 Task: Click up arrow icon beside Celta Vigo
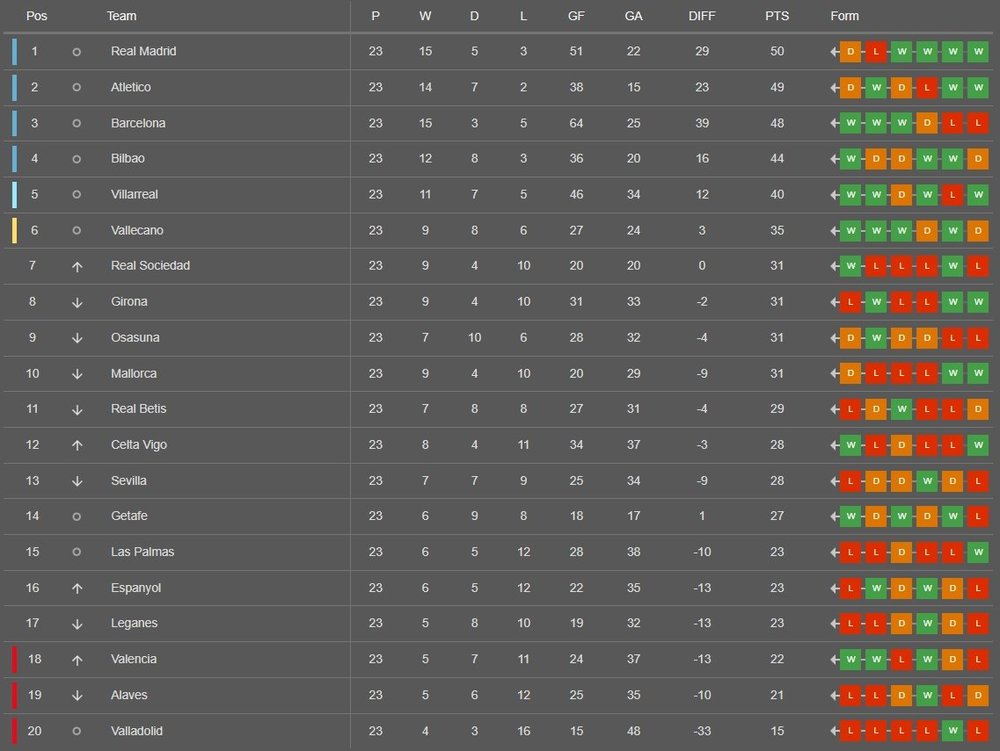tap(77, 445)
